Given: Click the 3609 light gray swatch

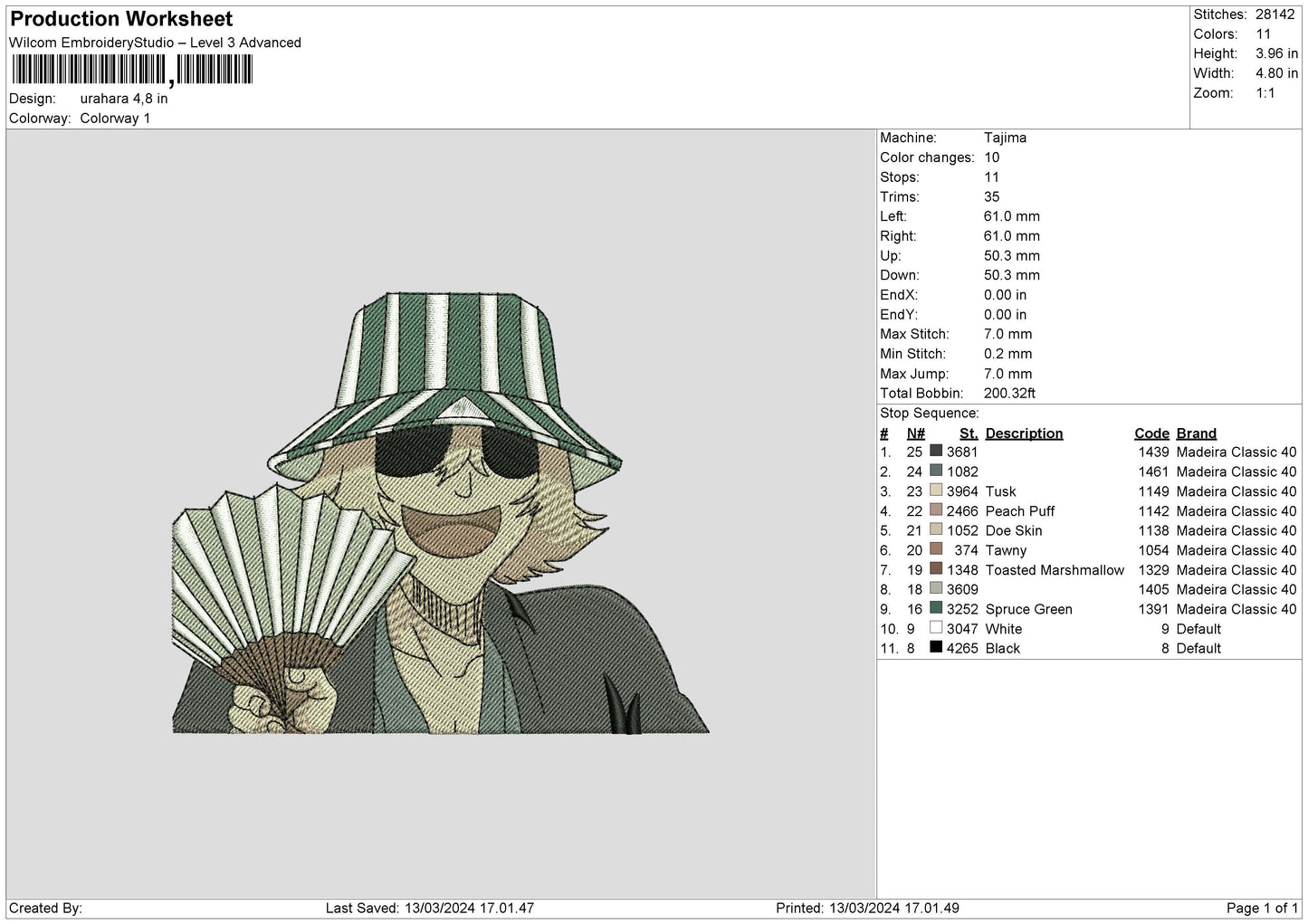Looking at the screenshot, I should (936, 588).
